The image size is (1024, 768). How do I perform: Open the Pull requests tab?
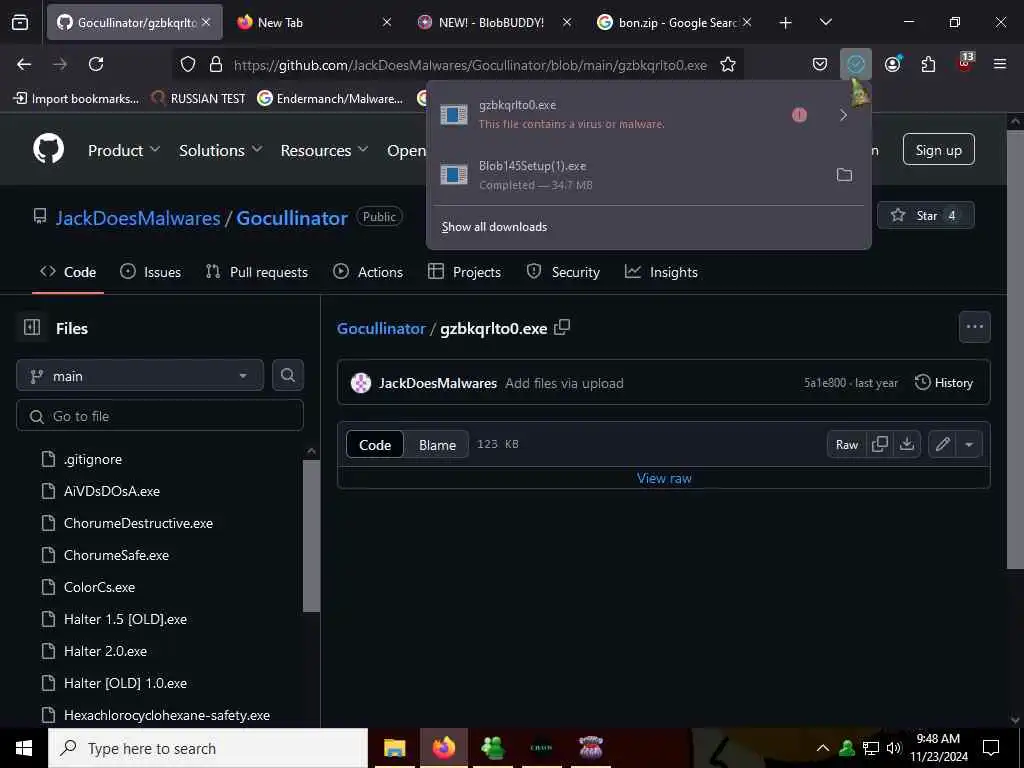click(x=257, y=272)
